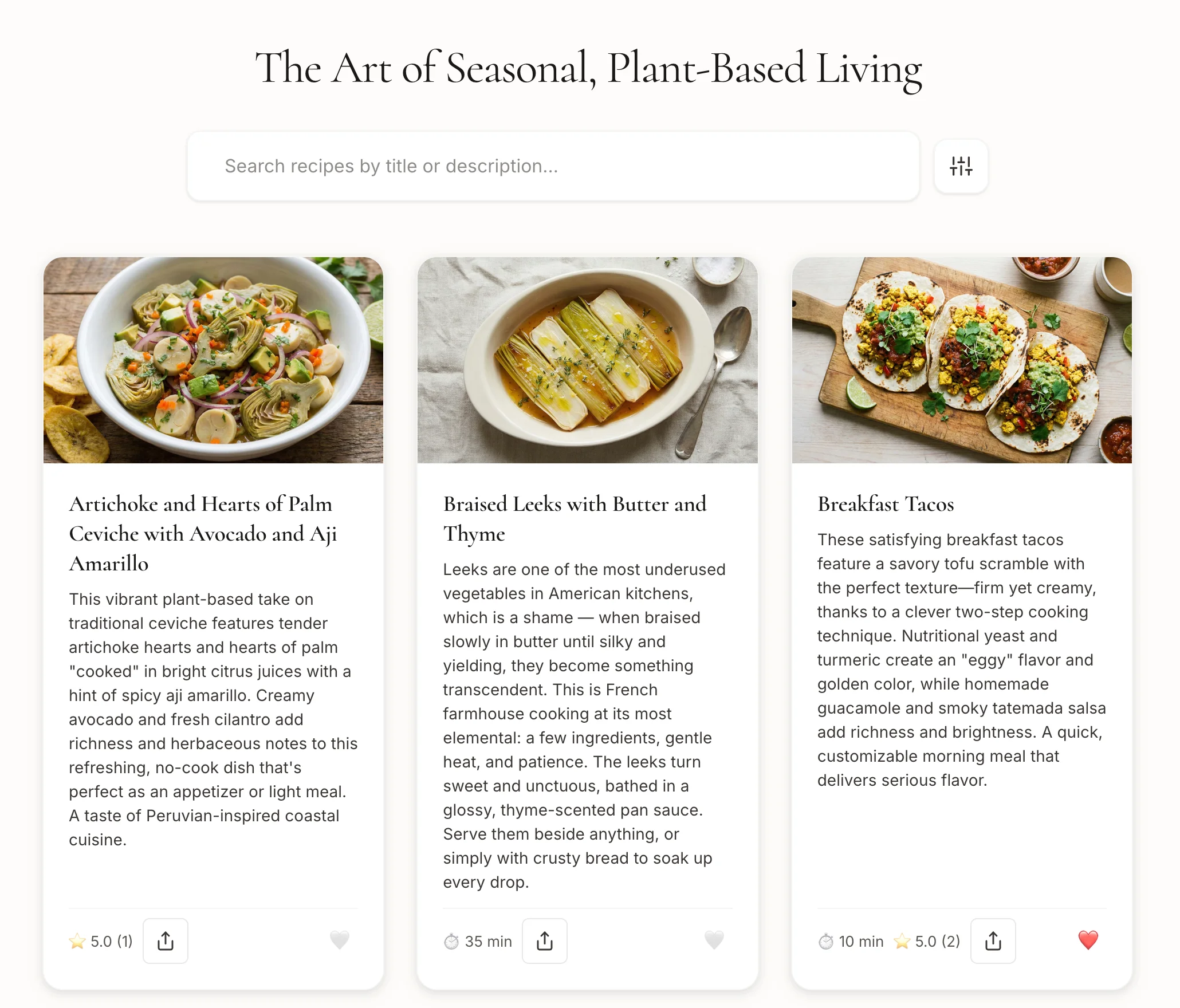Click the Braised Leeks description text
Image resolution: width=1180 pixels, height=1008 pixels.
584,725
